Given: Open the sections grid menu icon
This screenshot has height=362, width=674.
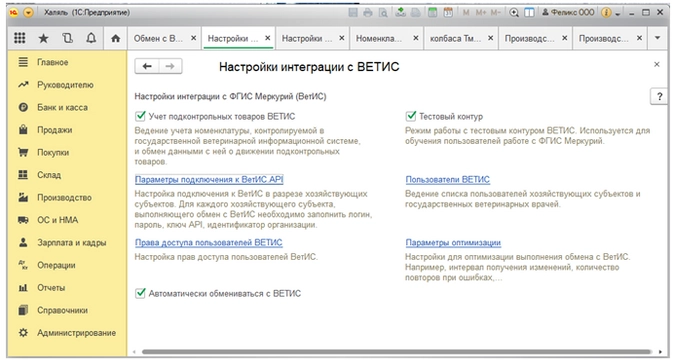Looking at the screenshot, I should click(20, 38).
